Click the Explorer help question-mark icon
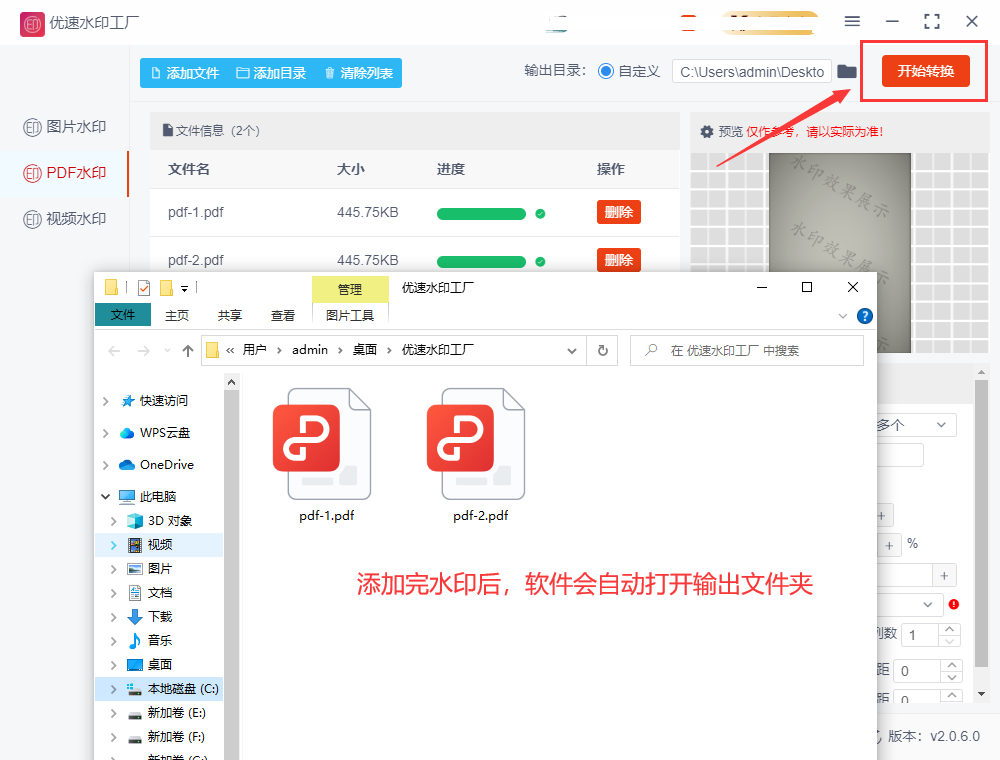 coord(865,316)
